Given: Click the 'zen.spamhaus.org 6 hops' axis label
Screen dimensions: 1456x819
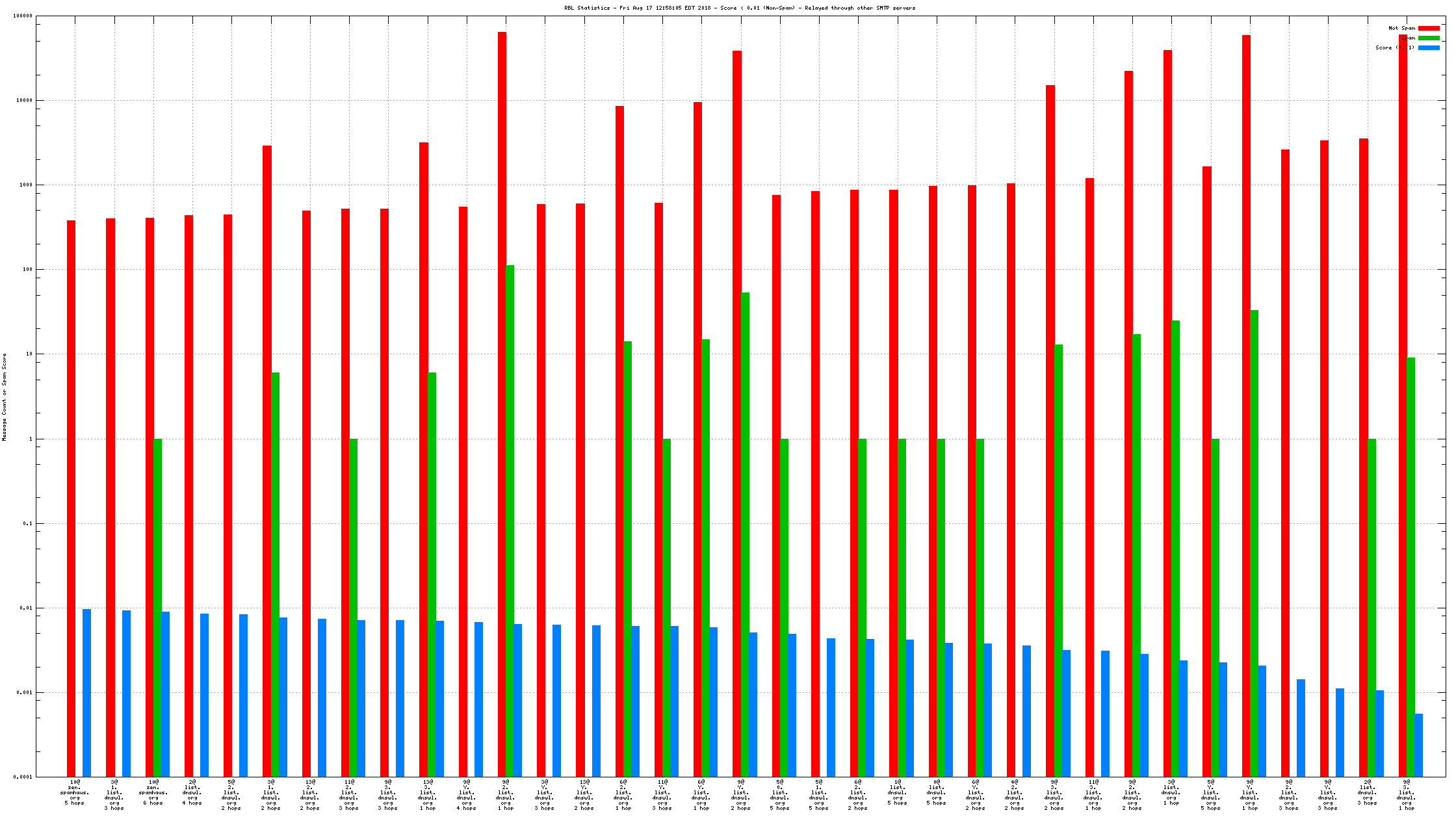Looking at the screenshot, I should coord(153,792).
